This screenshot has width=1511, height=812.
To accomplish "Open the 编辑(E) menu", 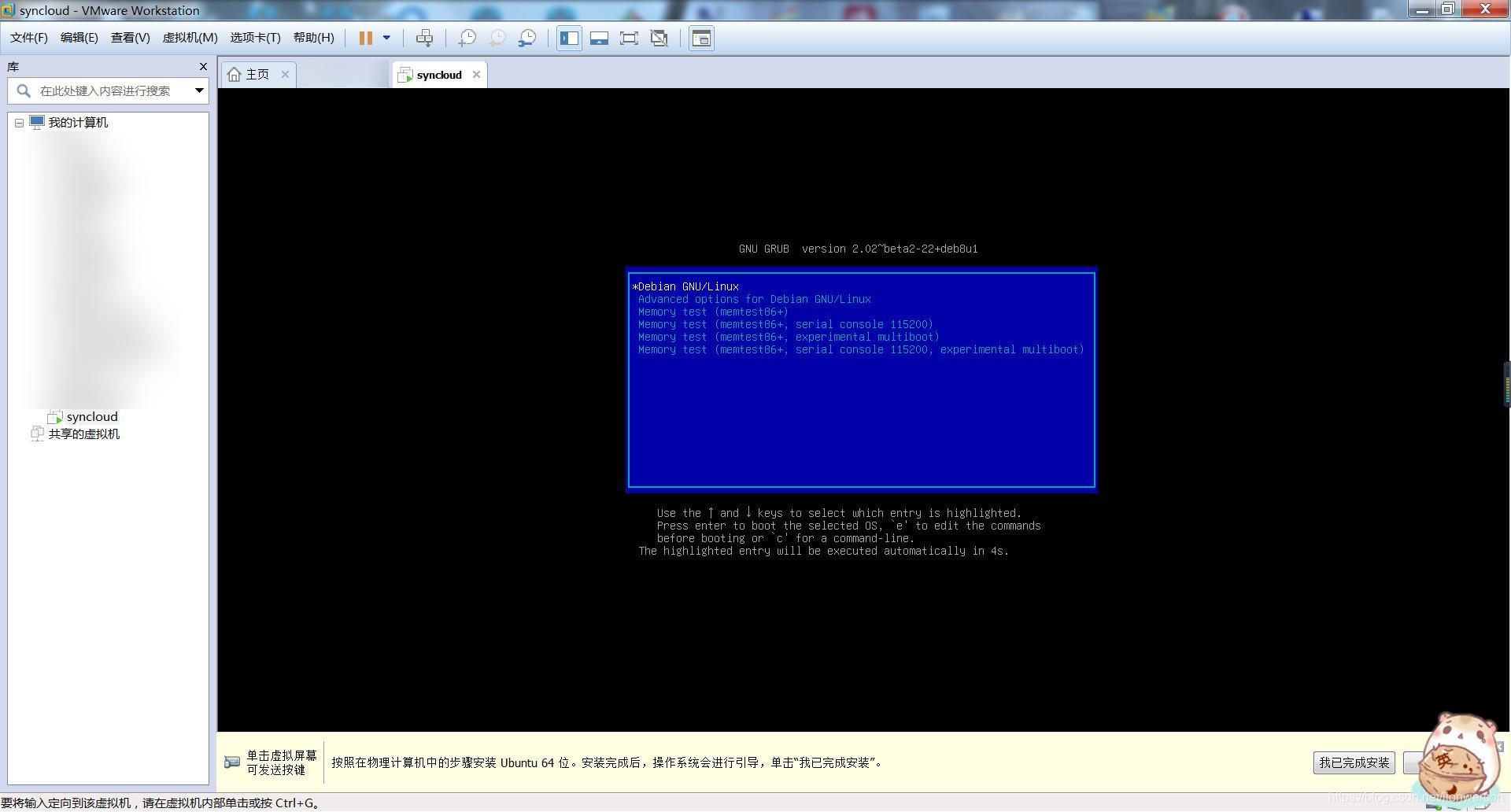I will (79, 38).
